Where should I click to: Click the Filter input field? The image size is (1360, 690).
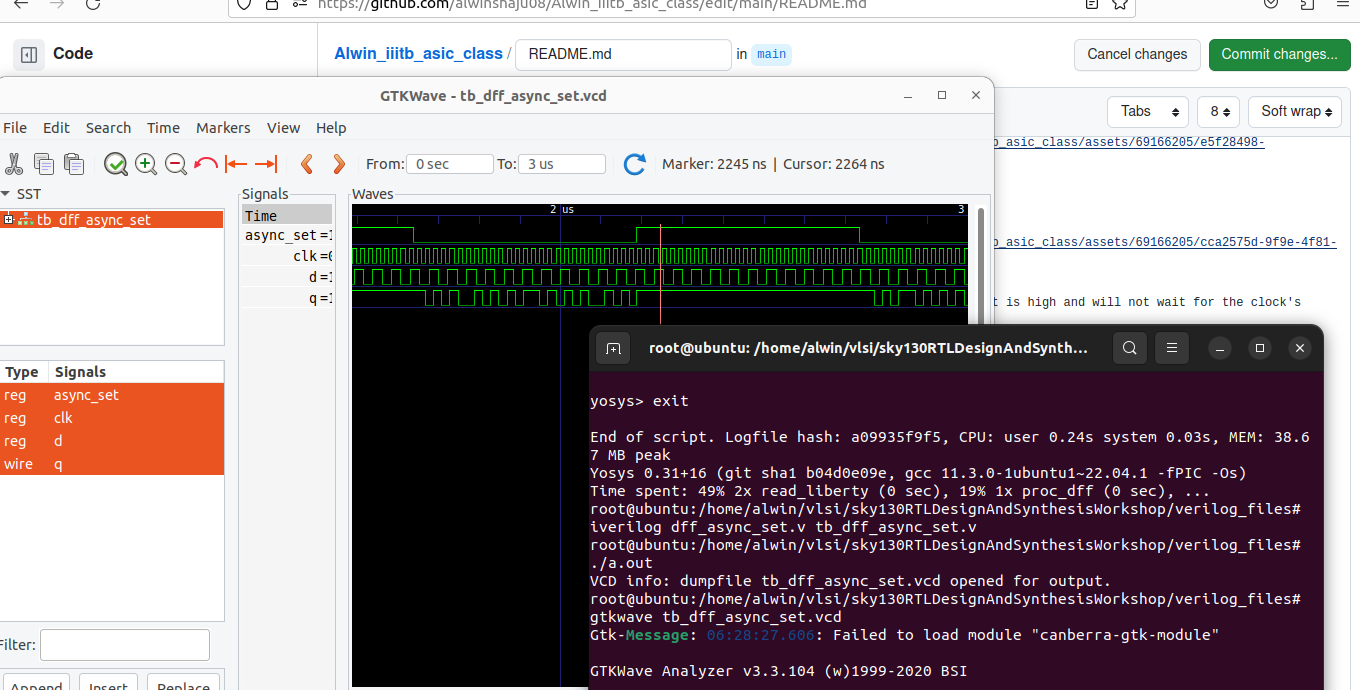pos(124,644)
